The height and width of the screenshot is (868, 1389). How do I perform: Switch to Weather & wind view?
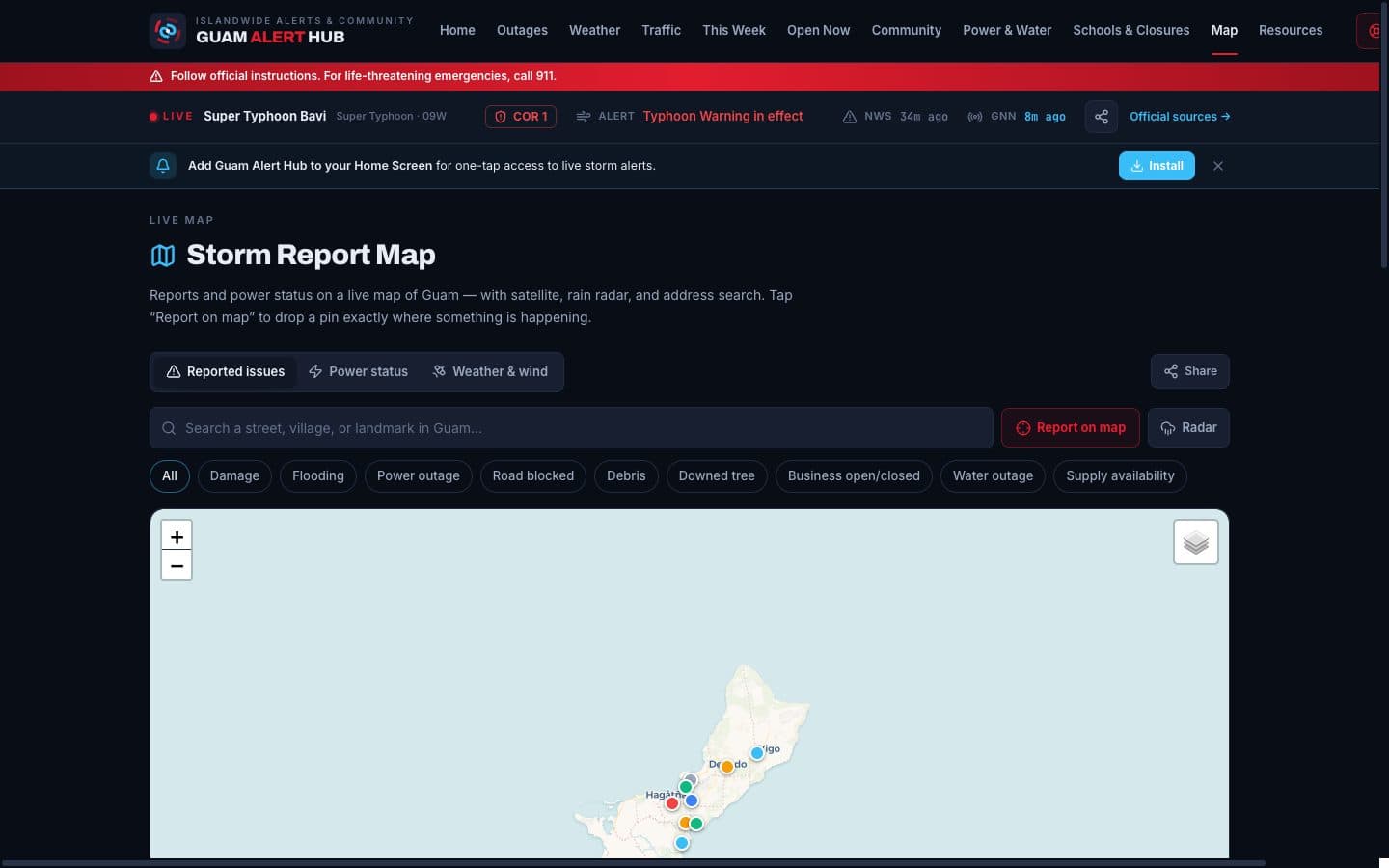(490, 372)
